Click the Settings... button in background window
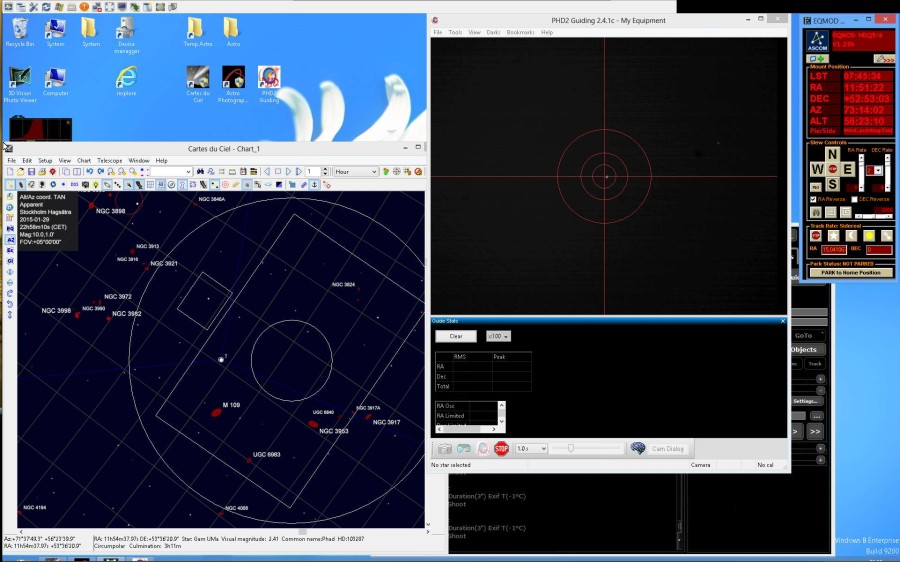Viewport: 900px width, 562px height. coord(805,401)
